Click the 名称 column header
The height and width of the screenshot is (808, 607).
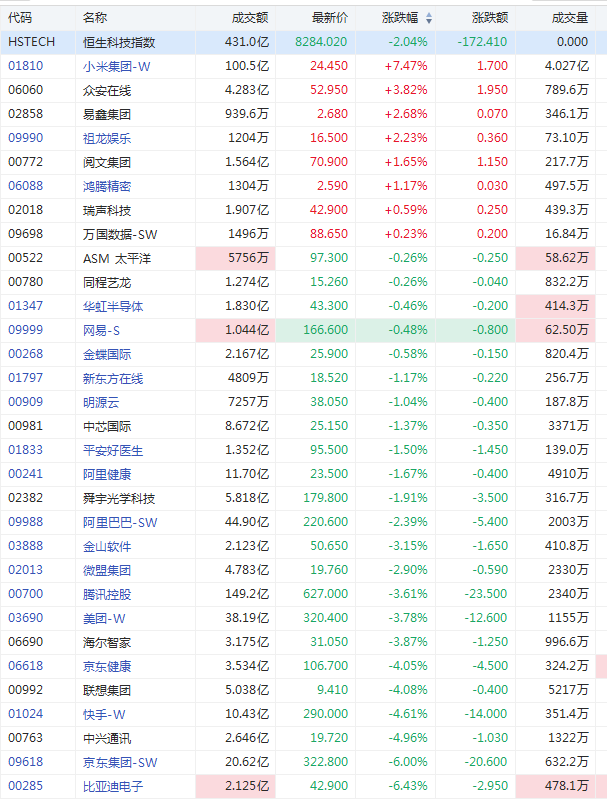click(x=95, y=18)
